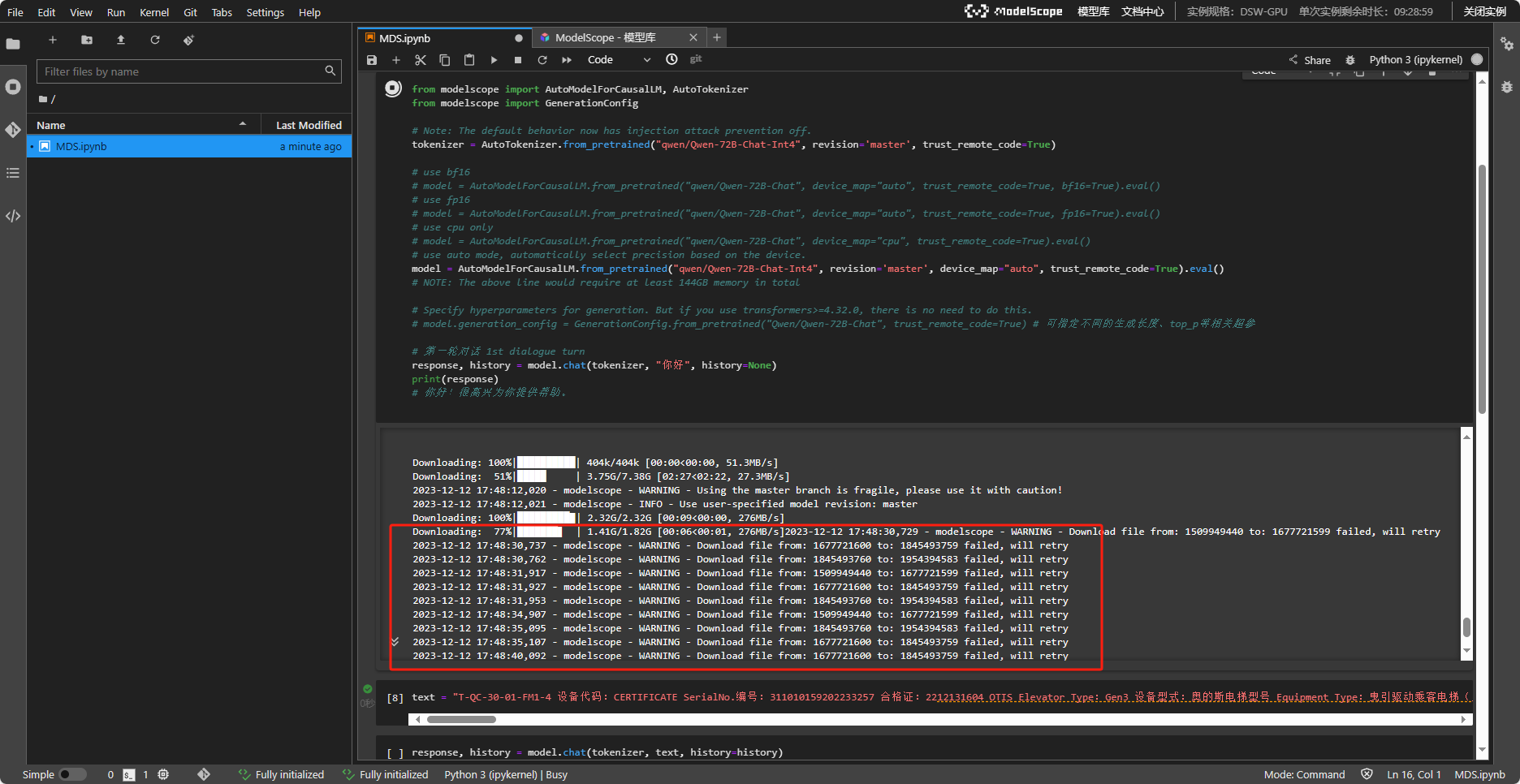Open the File menu

tap(15, 12)
